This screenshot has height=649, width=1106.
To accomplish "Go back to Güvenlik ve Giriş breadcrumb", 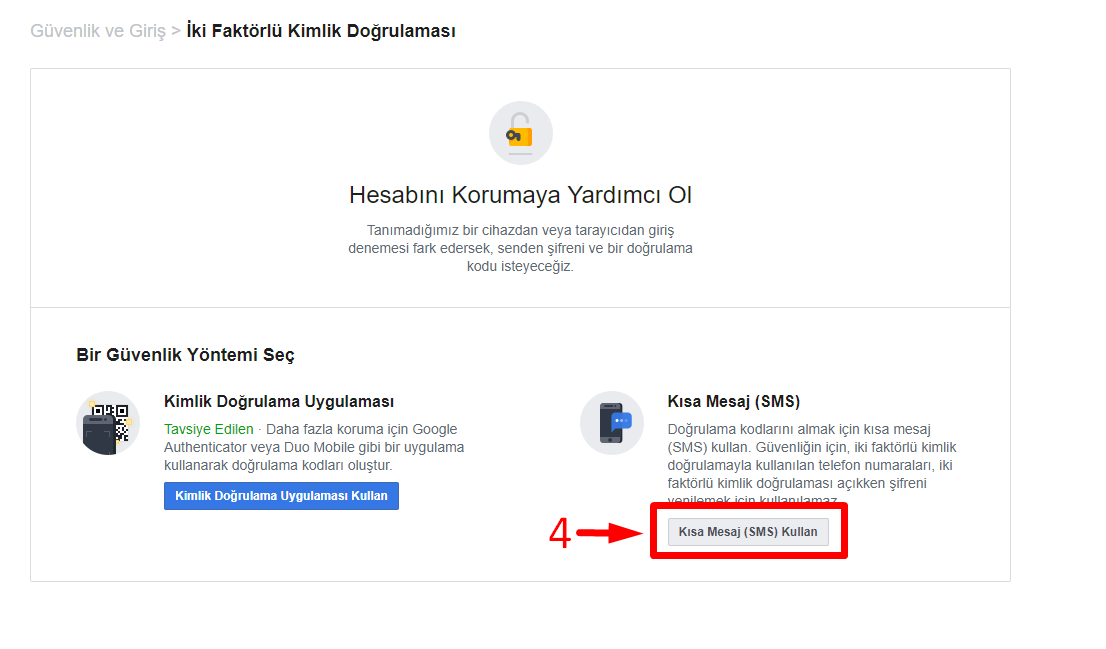I will pos(97,31).
